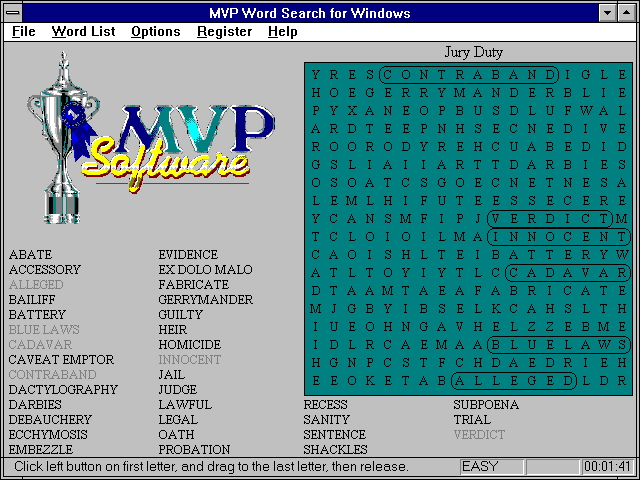This screenshot has height=480, width=640.
Task: Click the circled BLUE LAWS in grid
Action: coord(559,345)
